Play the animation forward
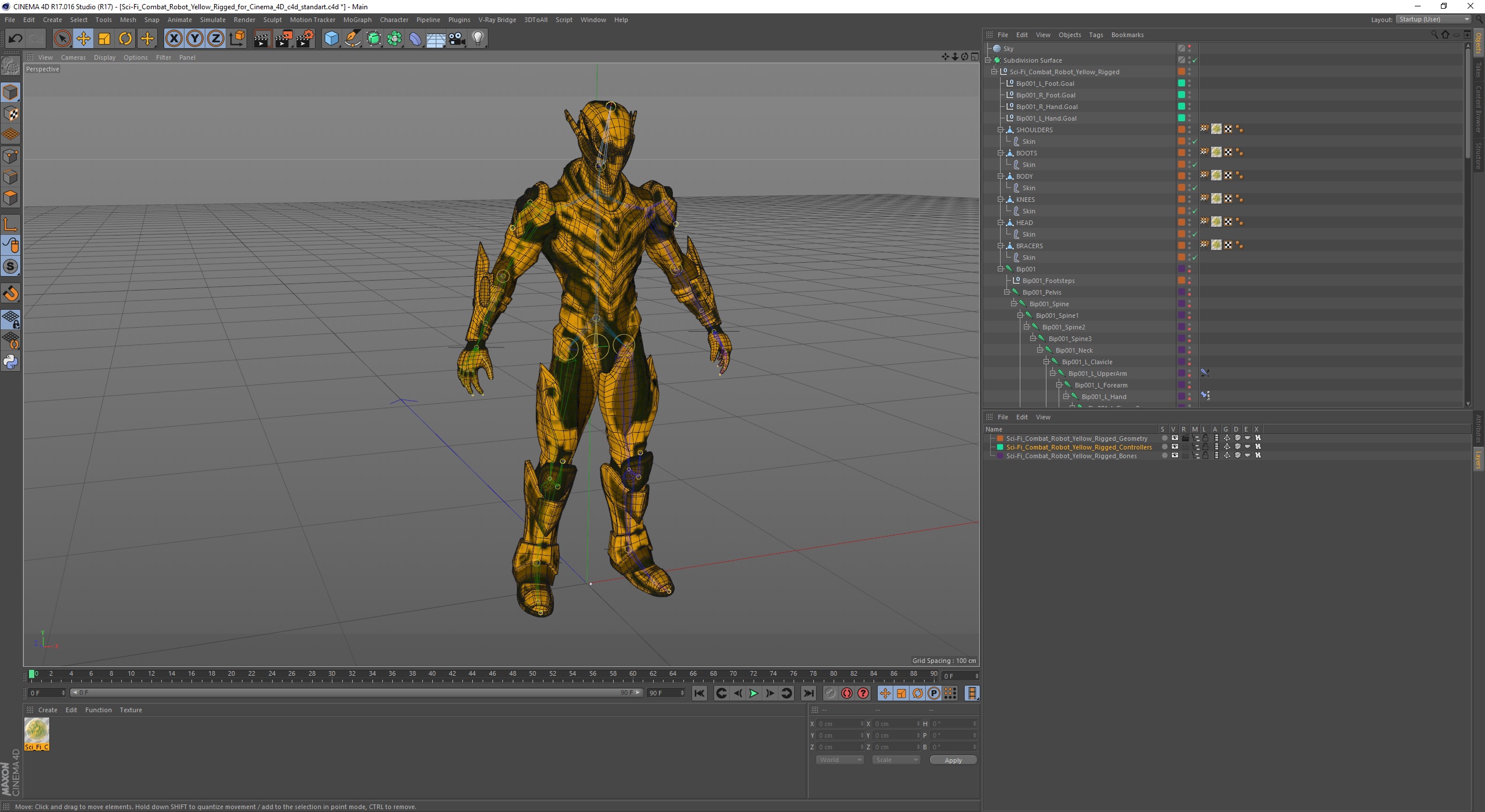Screen dimensions: 1485x812 (754, 693)
